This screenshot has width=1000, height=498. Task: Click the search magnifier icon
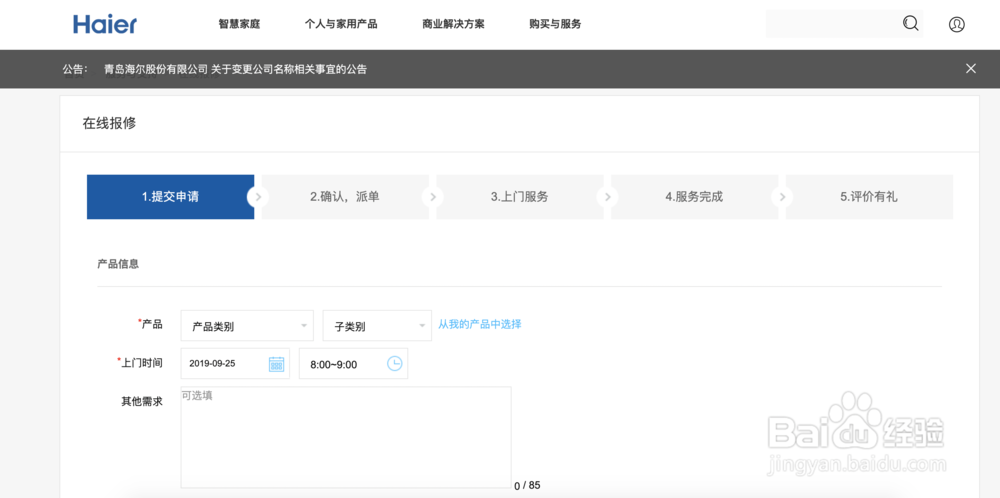911,24
